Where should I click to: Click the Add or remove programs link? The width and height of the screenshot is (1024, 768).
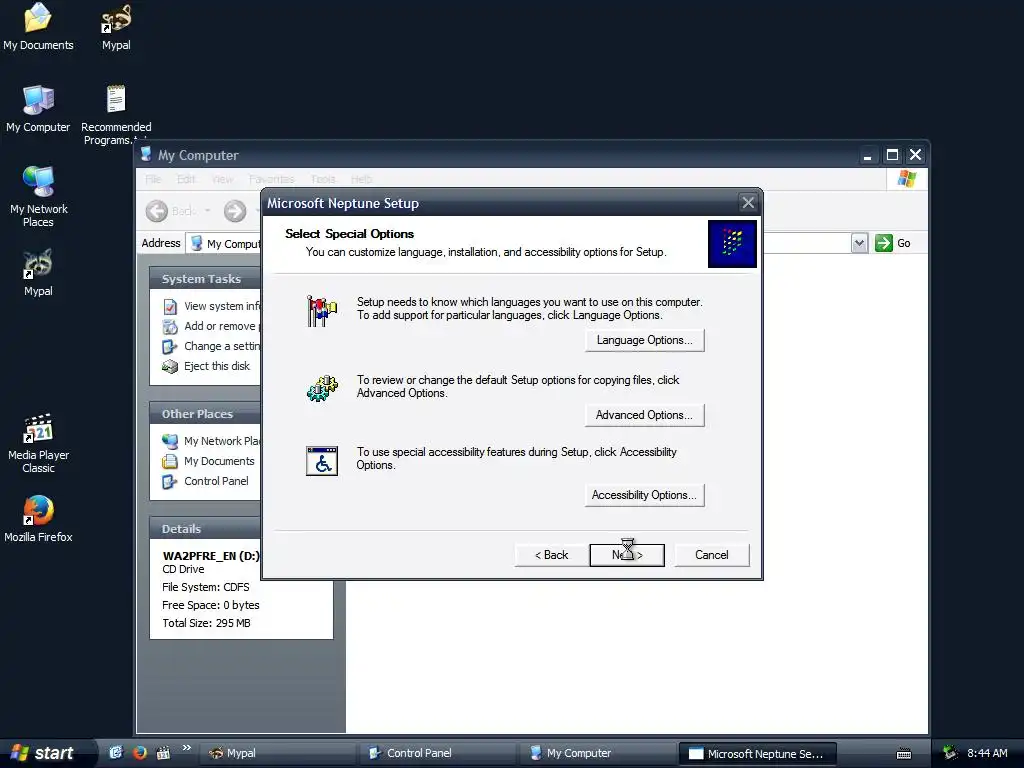[222, 326]
